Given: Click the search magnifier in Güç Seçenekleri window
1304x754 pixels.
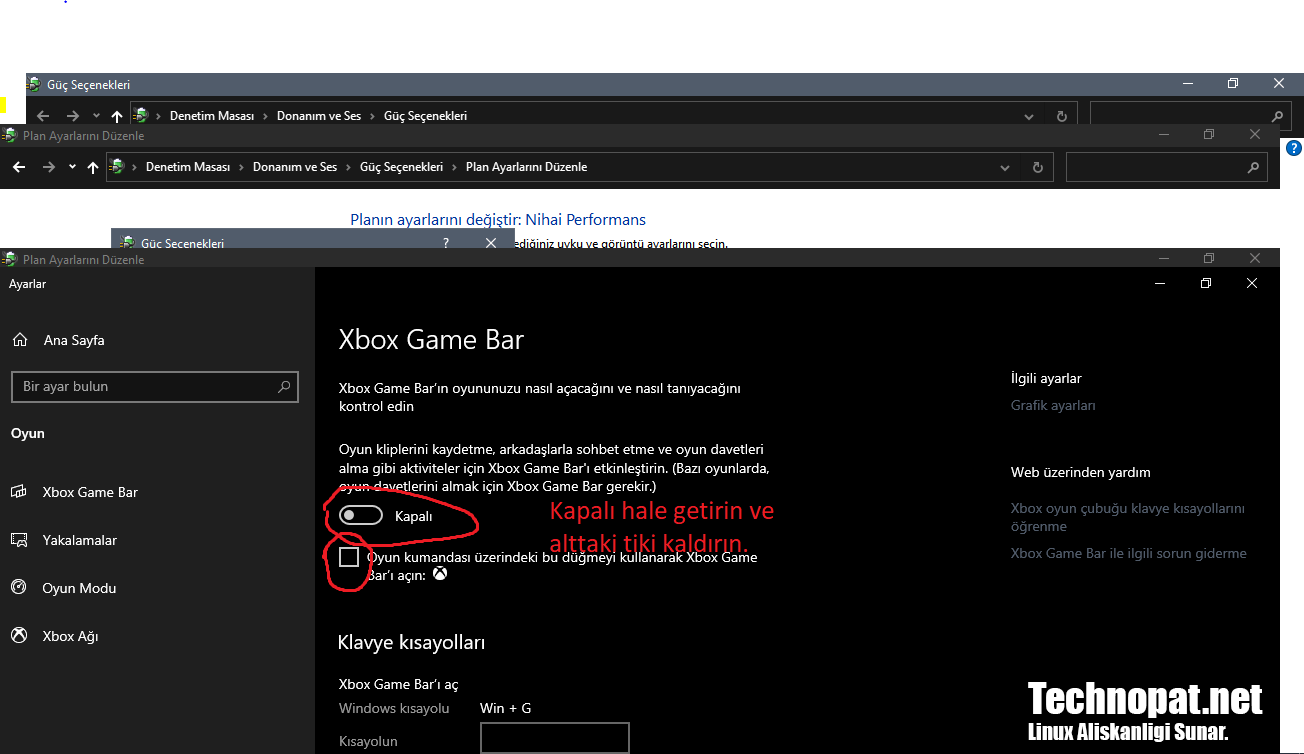Looking at the screenshot, I should (1276, 116).
